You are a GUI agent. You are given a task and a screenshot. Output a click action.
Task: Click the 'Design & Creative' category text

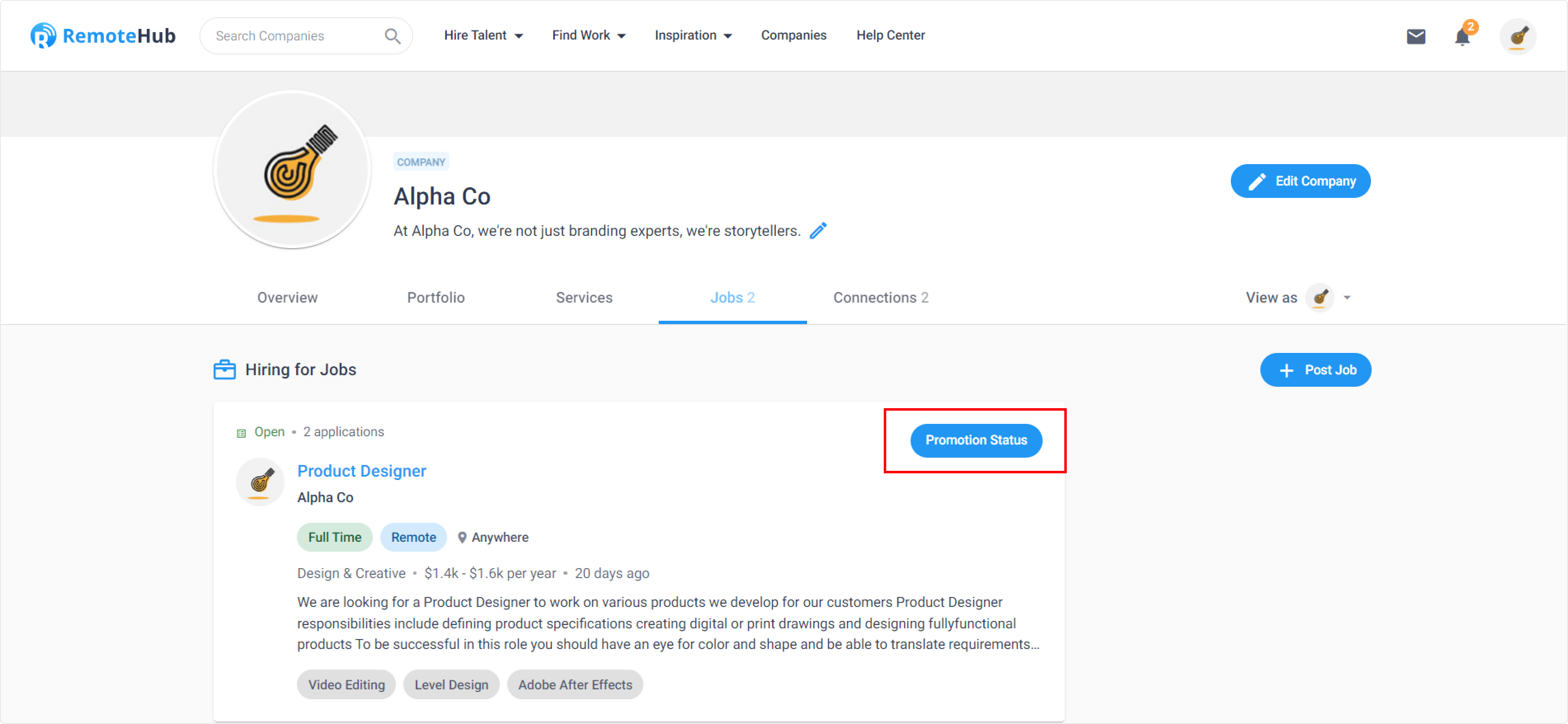tap(351, 574)
